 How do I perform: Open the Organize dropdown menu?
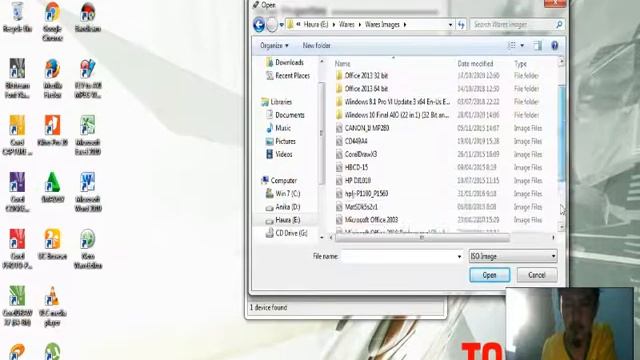(274, 46)
